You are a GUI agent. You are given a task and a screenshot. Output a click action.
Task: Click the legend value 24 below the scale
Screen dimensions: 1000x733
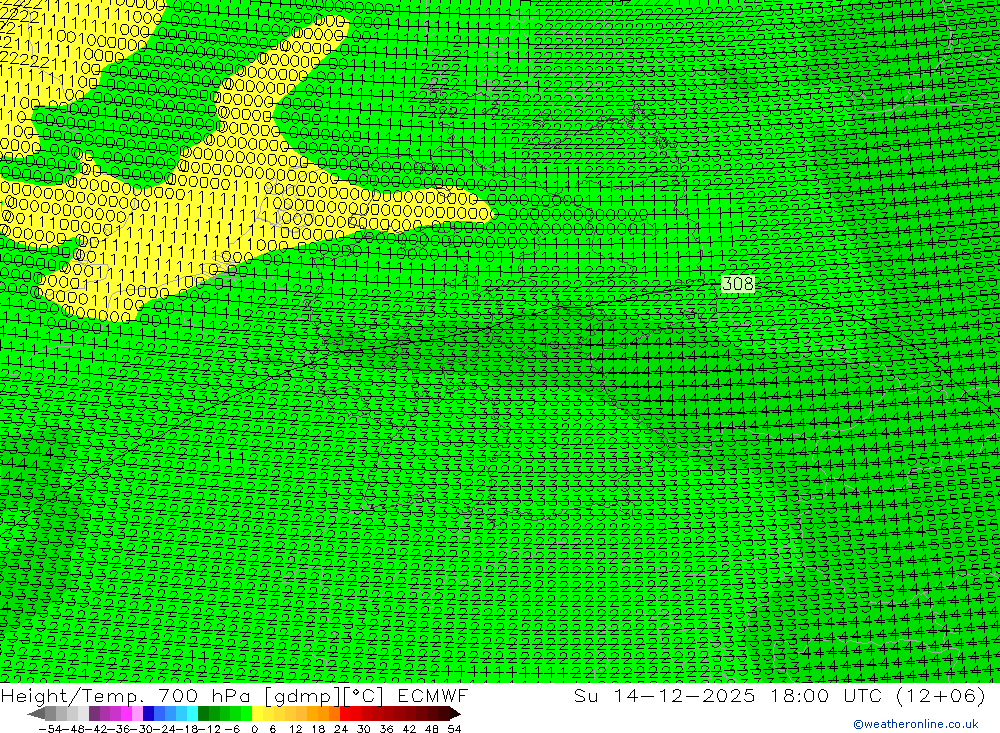pos(341,729)
